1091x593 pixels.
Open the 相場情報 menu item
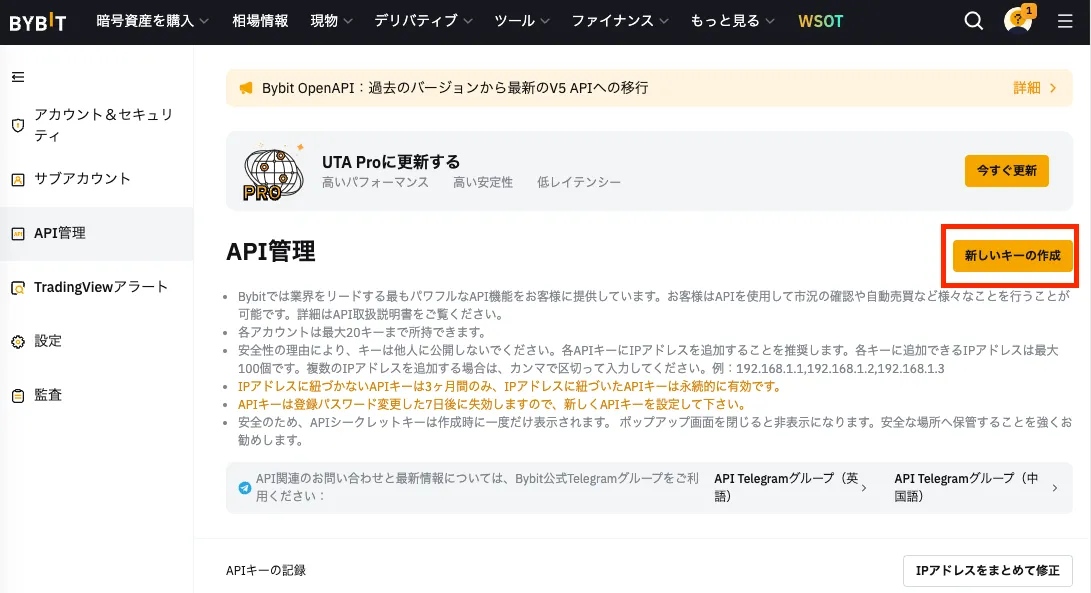260,21
